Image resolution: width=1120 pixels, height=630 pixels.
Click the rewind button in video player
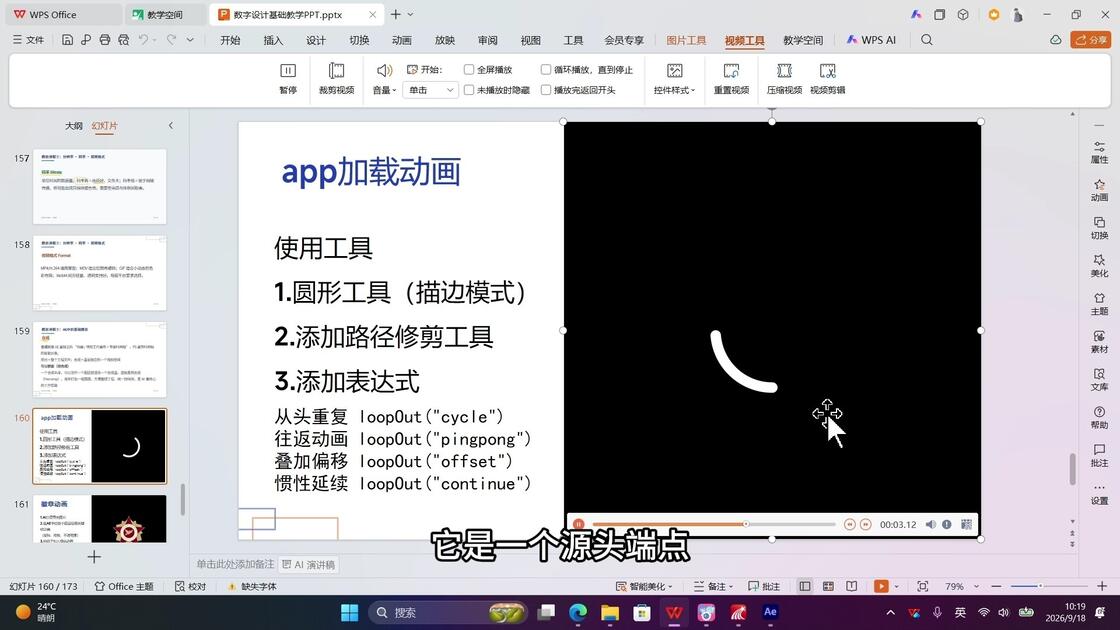849,524
